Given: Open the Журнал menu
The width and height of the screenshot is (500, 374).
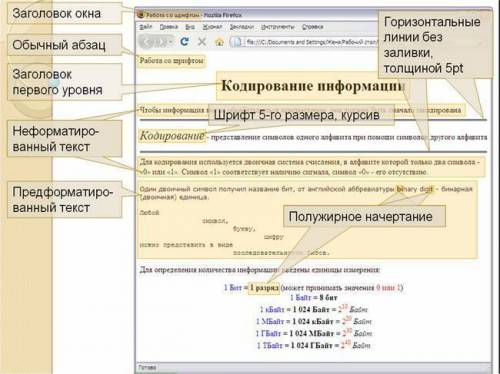Looking at the screenshot, I should point(212,27).
